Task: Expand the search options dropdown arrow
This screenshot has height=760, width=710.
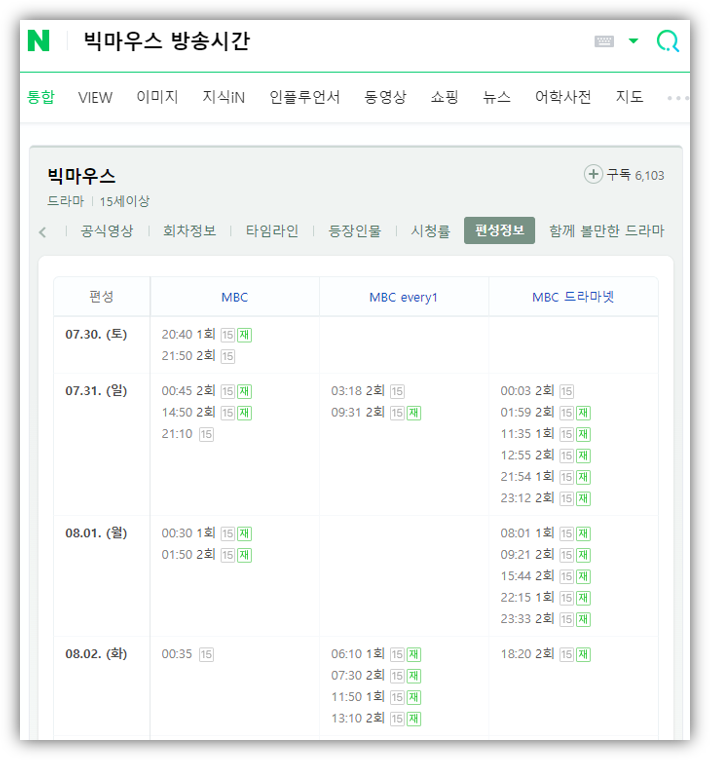Action: tap(633, 41)
